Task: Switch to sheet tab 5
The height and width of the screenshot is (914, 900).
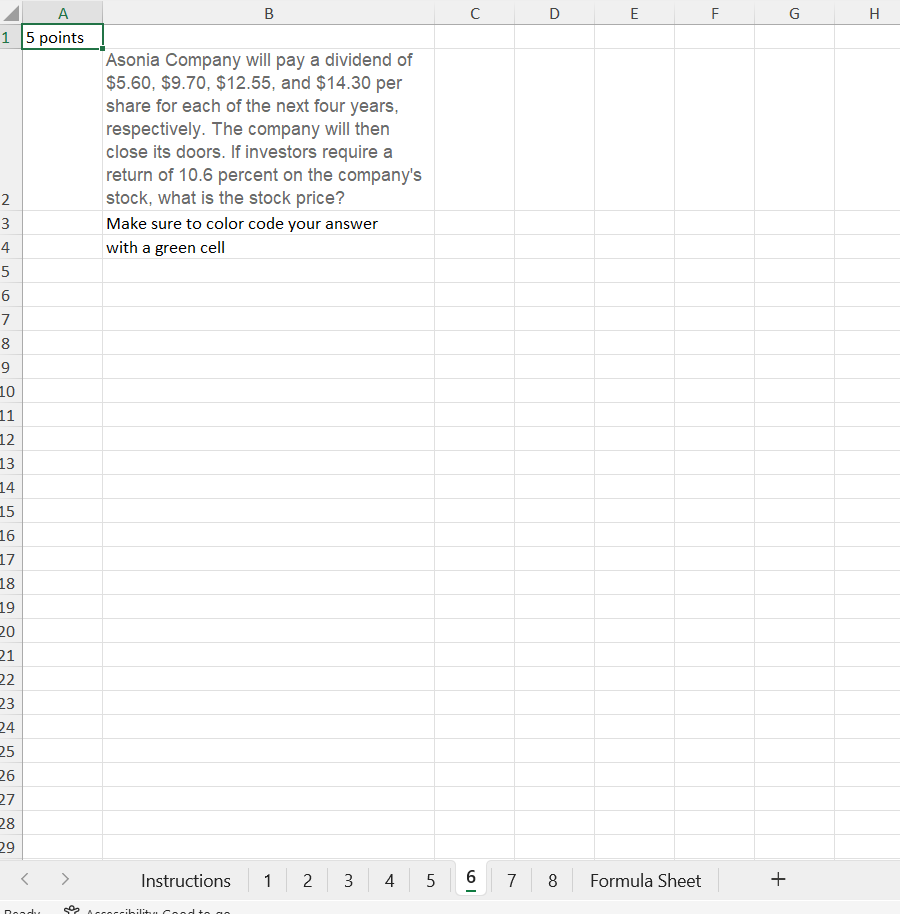Action: coord(431,880)
